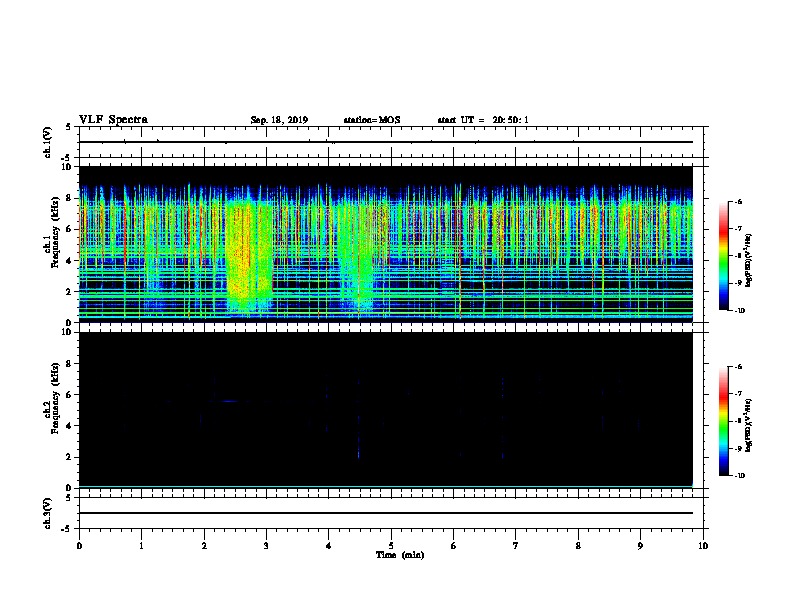Click time axis tick label "0"
The width and height of the screenshot is (792, 612).
(x=79, y=546)
